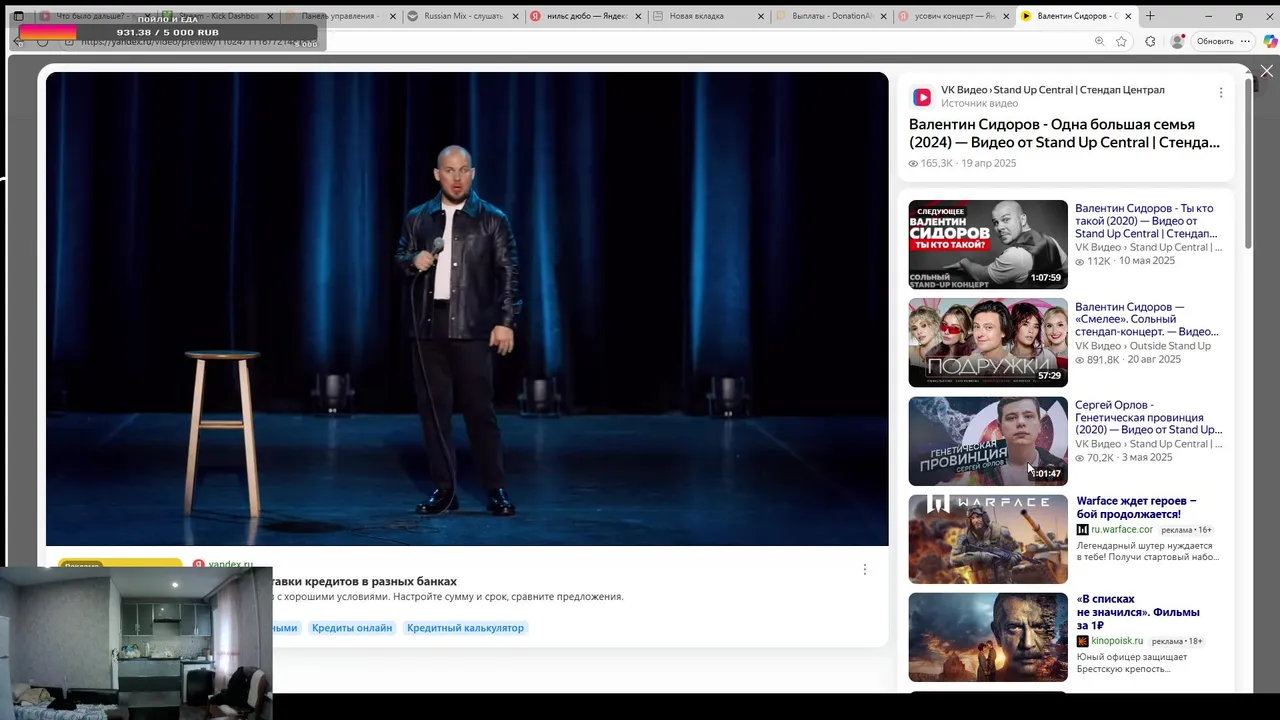Open link Сергей Орлов - Генетическая провинция
This screenshot has height=720, width=1280.
(1148, 417)
